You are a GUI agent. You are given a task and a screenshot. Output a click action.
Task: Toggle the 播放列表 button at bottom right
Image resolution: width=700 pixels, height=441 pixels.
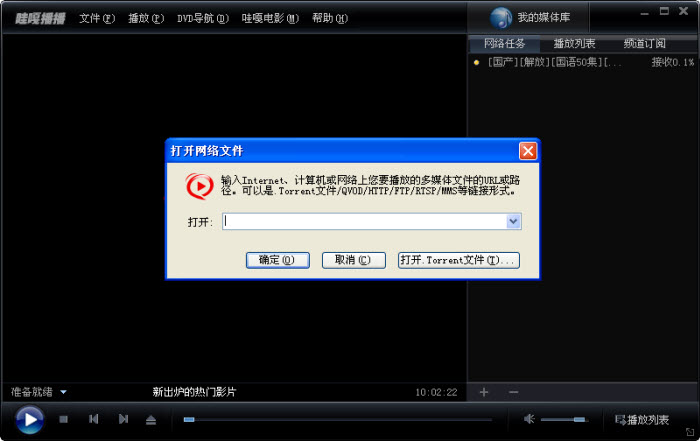(x=642, y=420)
